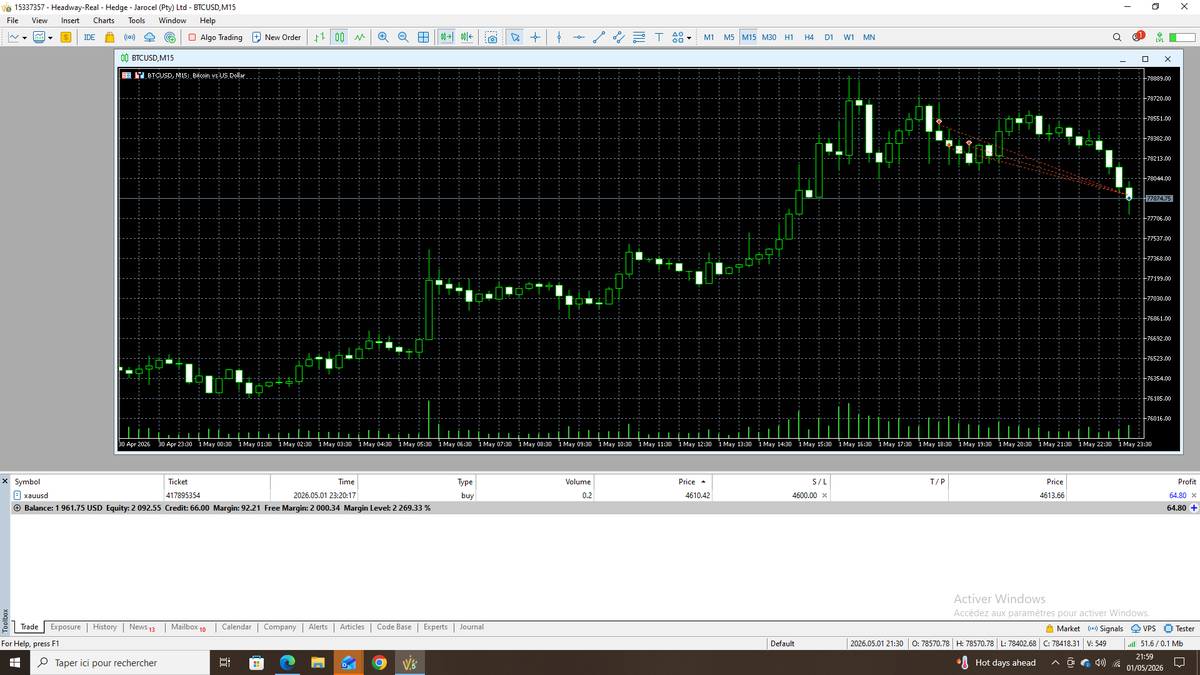Open VPS link in Toolbox footer
Viewport: 1200px width, 675px height.
click(1144, 628)
